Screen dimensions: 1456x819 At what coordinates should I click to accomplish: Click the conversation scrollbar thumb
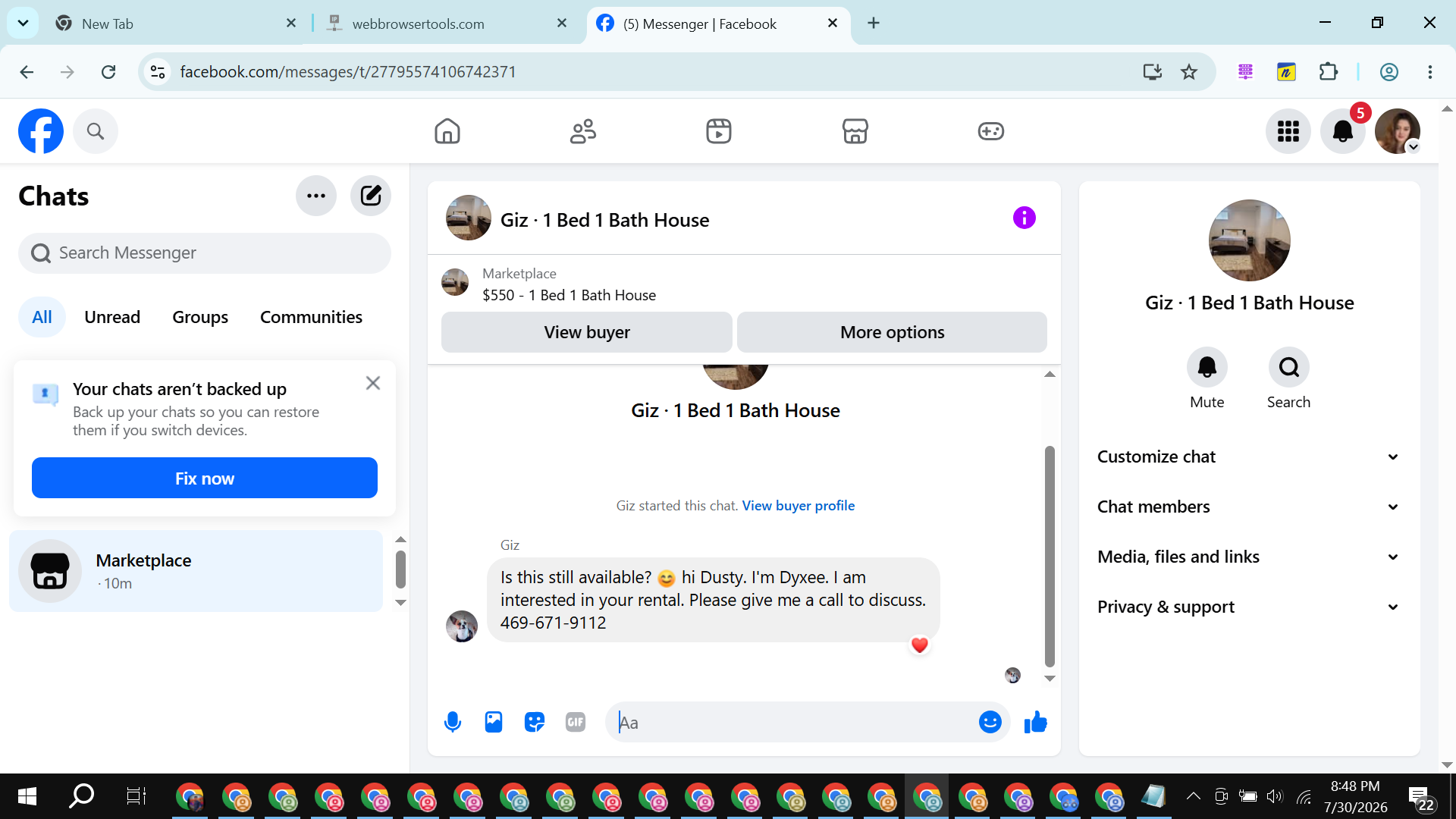pyautogui.click(x=1050, y=557)
